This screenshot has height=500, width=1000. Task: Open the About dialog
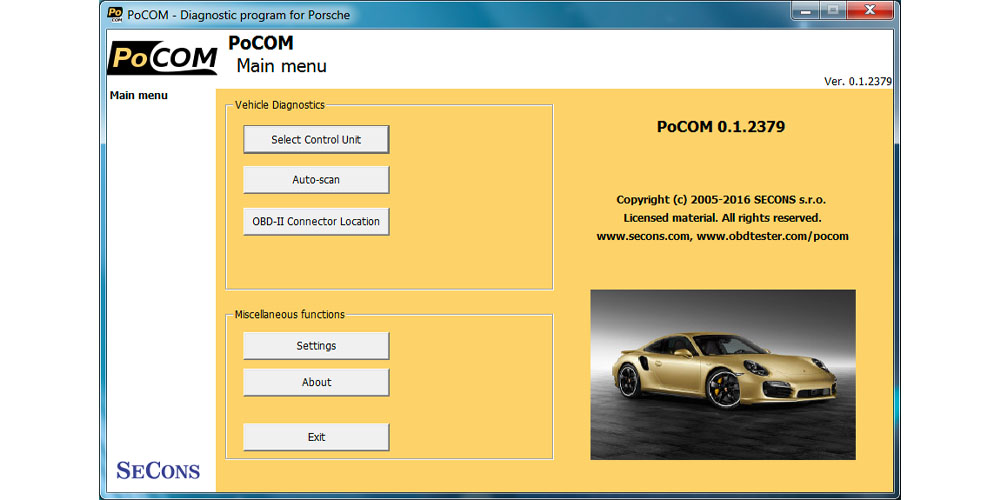click(316, 383)
